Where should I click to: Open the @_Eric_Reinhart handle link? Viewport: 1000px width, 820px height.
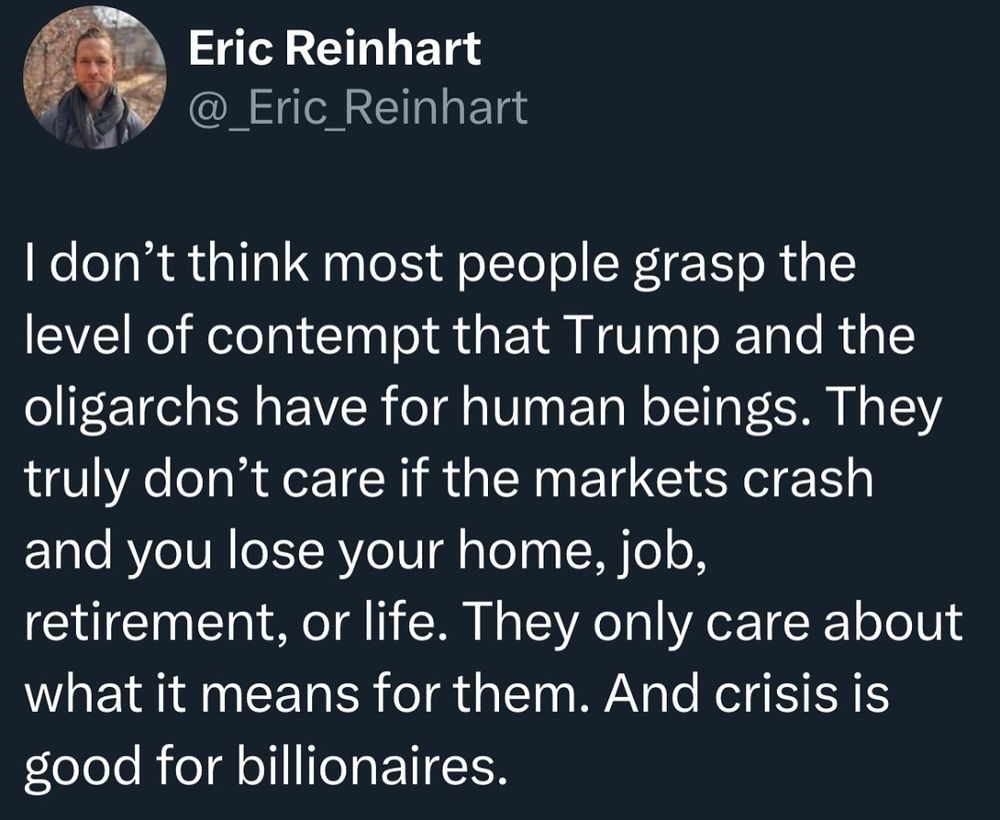(x=358, y=108)
